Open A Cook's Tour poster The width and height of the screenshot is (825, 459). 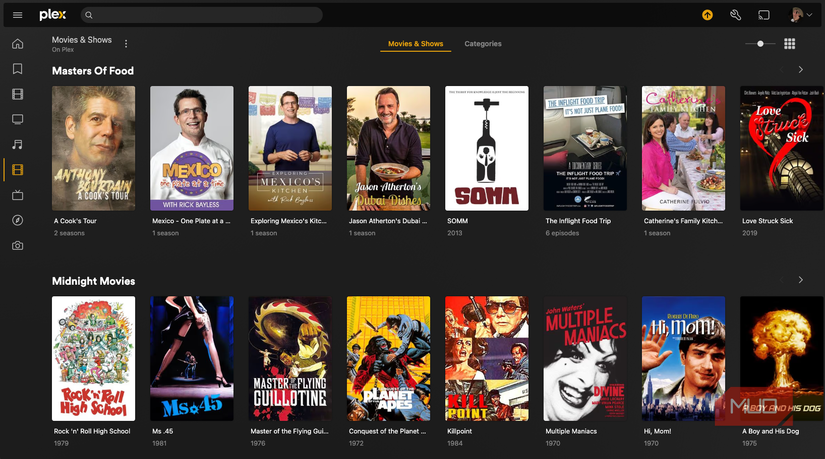point(93,148)
